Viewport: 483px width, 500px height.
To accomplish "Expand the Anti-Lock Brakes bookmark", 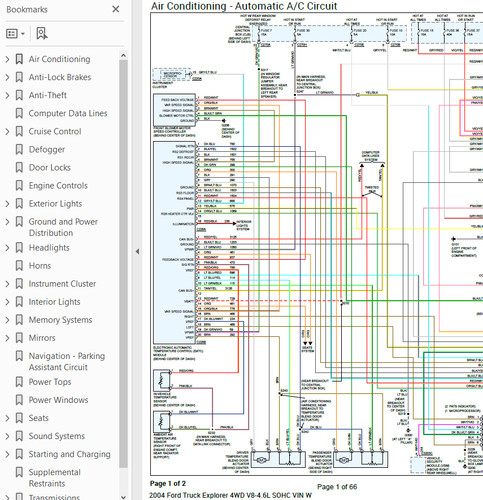I will coord(7,77).
